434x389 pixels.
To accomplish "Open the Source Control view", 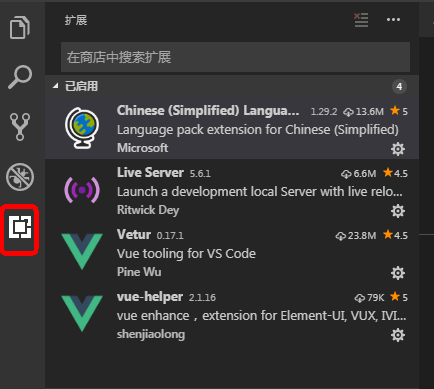I will pyautogui.click(x=20, y=127).
